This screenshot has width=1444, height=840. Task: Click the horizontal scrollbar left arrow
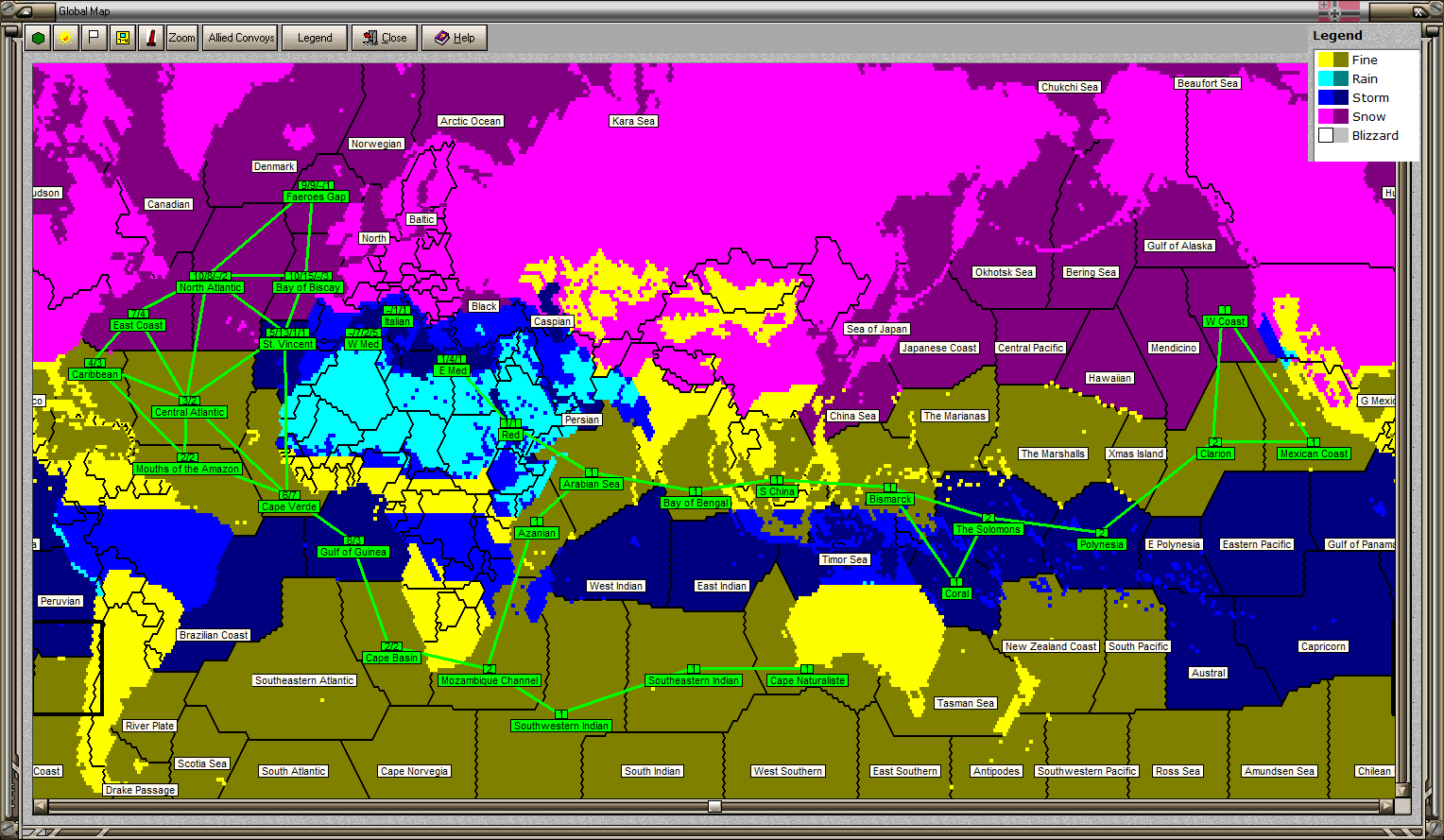[x=40, y=806]
